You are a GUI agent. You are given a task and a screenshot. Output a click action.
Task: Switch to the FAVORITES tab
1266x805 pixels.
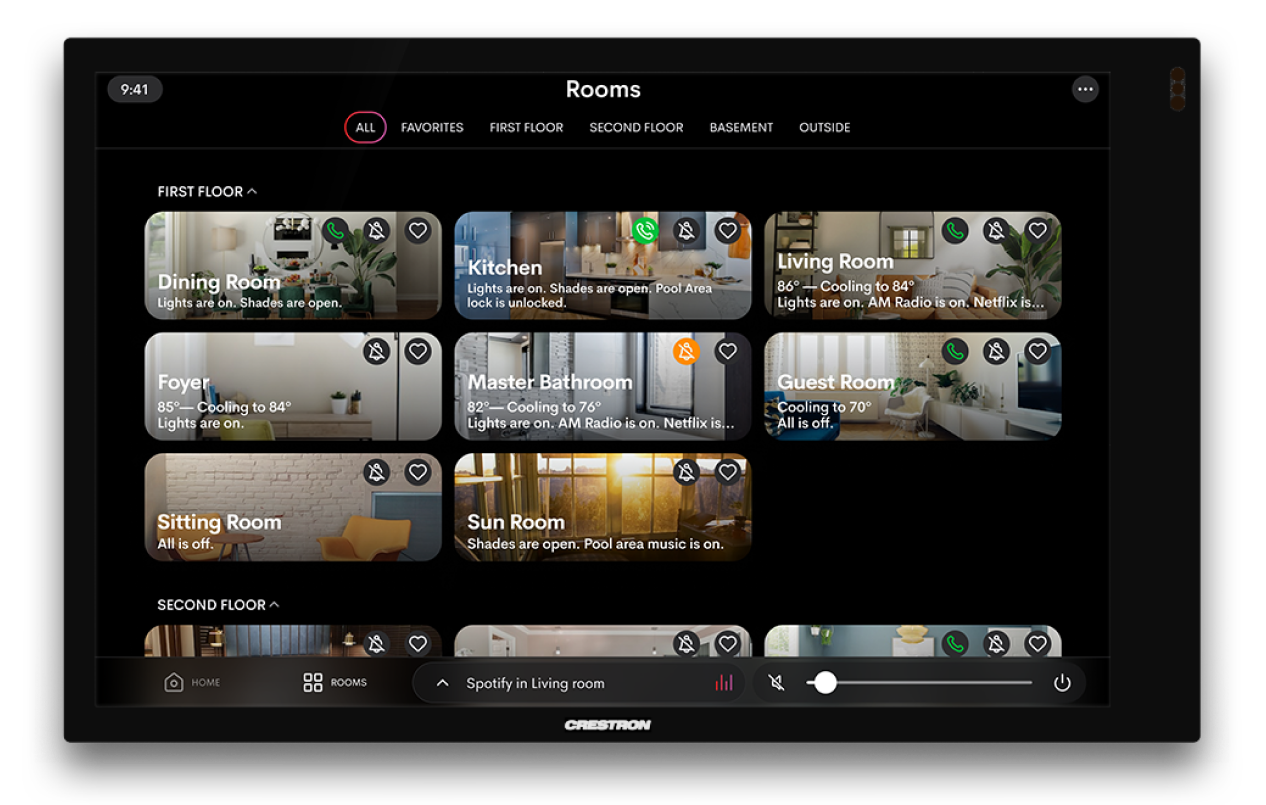pos(432,127)
